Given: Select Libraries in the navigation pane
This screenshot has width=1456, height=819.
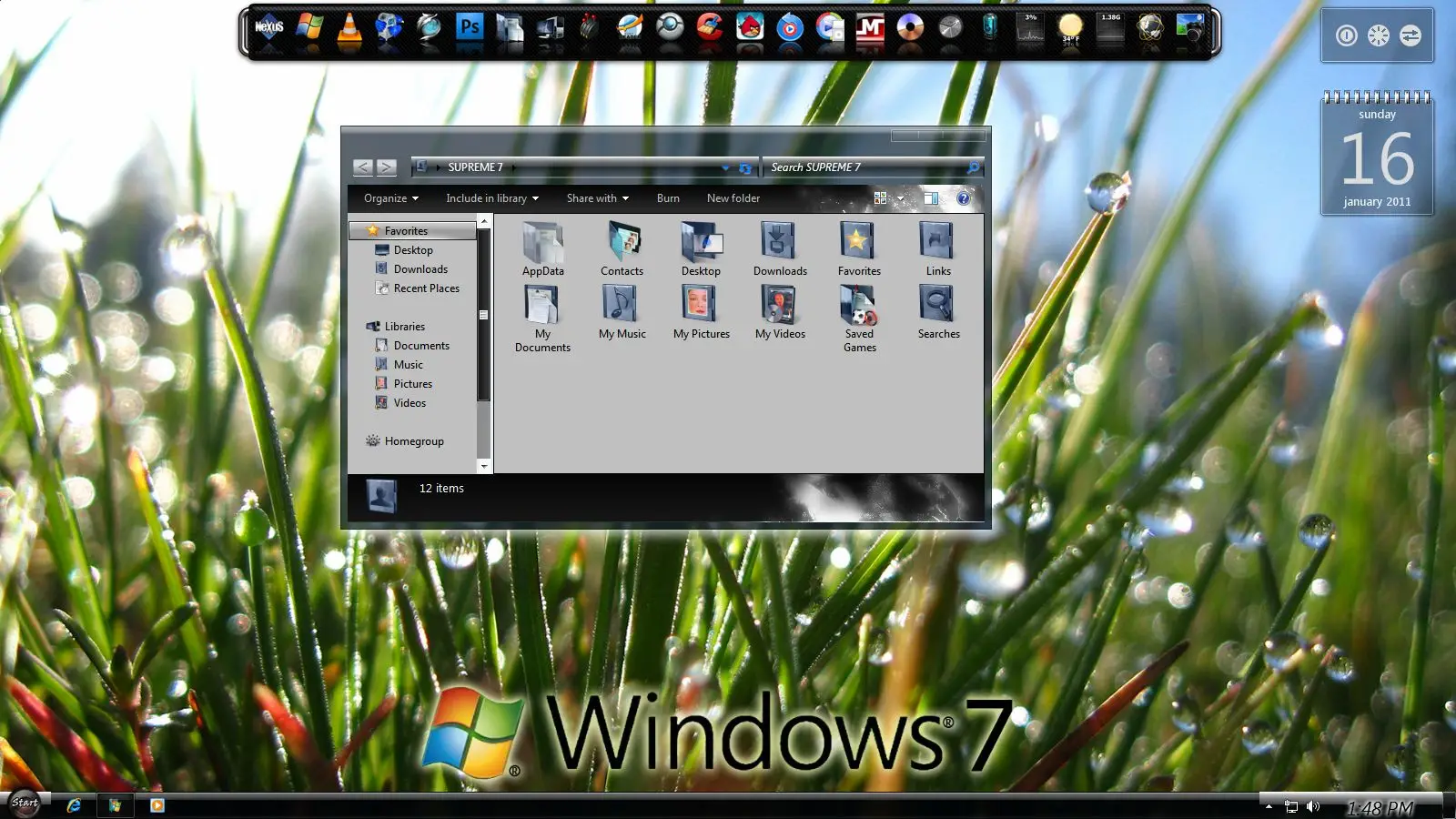Looking at the screenshot, I should [x=396, y=327].
